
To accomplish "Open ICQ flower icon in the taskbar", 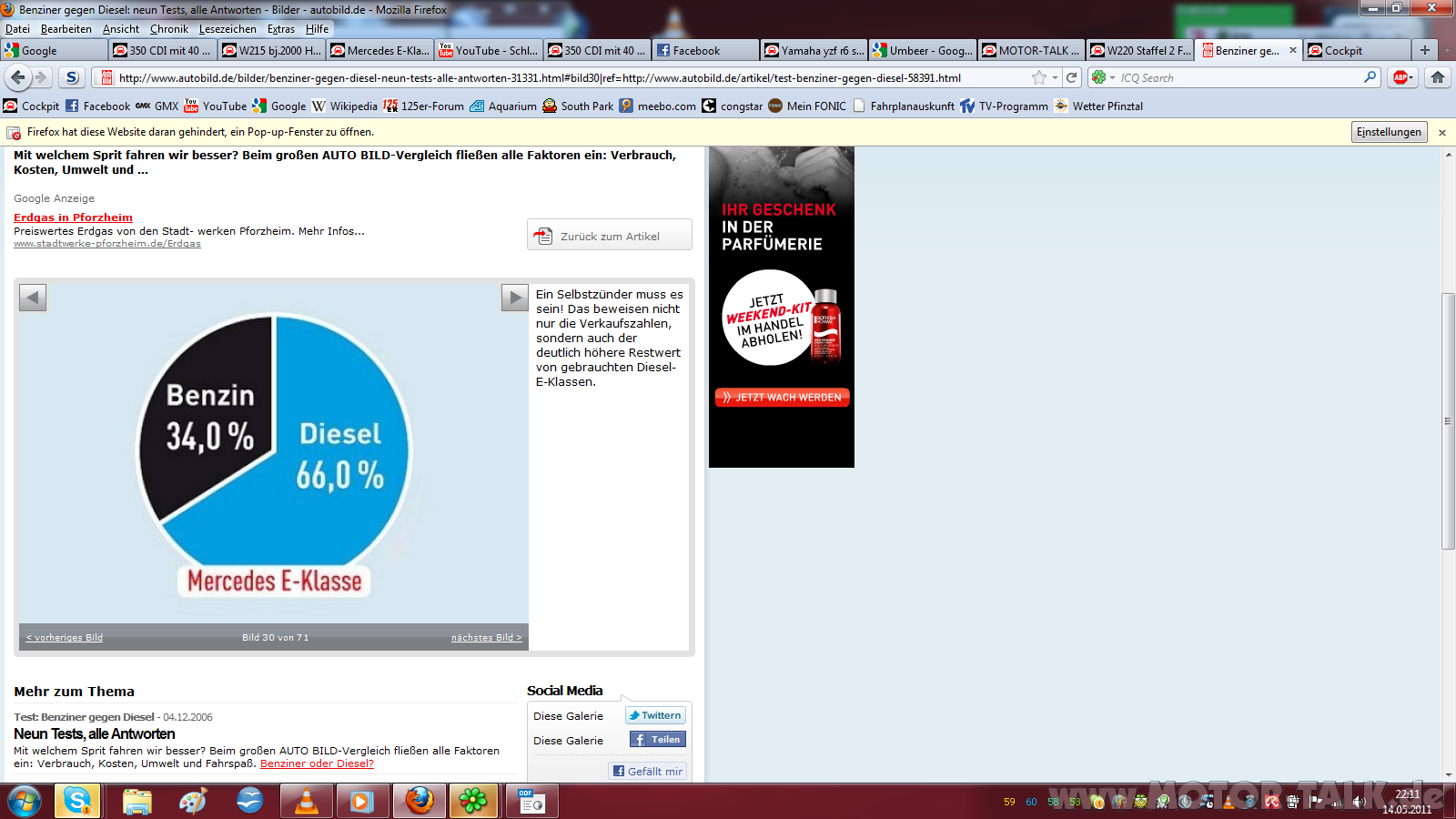I will click(x=473, y=801).
